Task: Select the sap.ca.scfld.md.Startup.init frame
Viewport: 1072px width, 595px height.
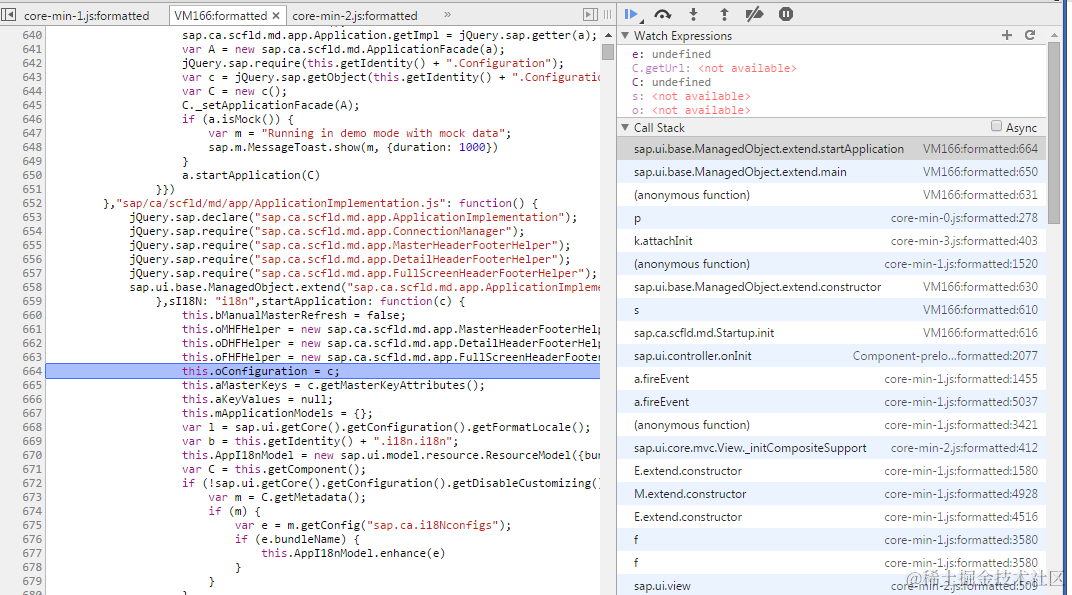Action: pyautogui.click(x=831, y=333)
